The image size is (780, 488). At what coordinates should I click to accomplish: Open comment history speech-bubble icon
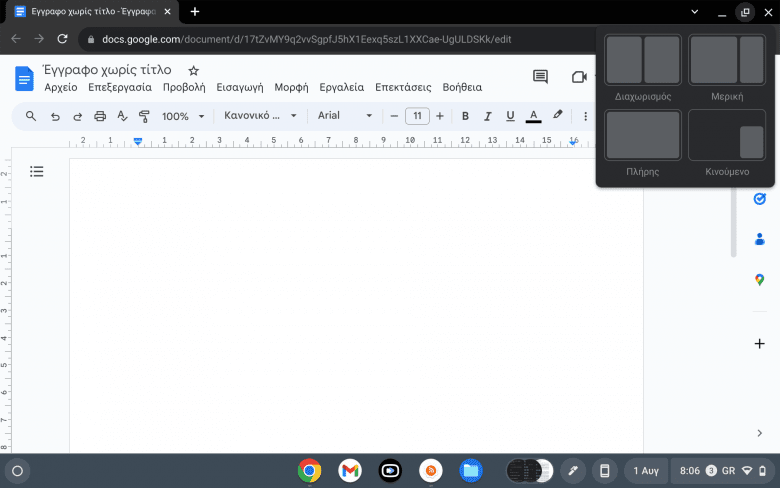(540, 77)
